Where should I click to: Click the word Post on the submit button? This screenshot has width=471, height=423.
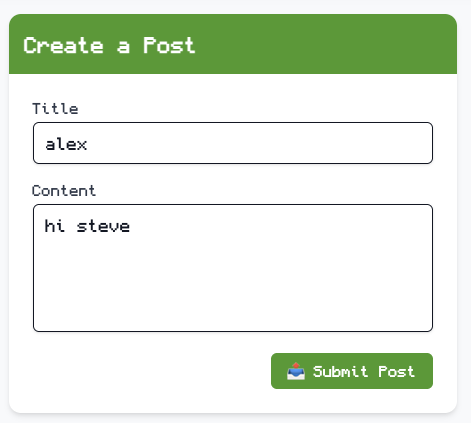[x=396, y=371]
